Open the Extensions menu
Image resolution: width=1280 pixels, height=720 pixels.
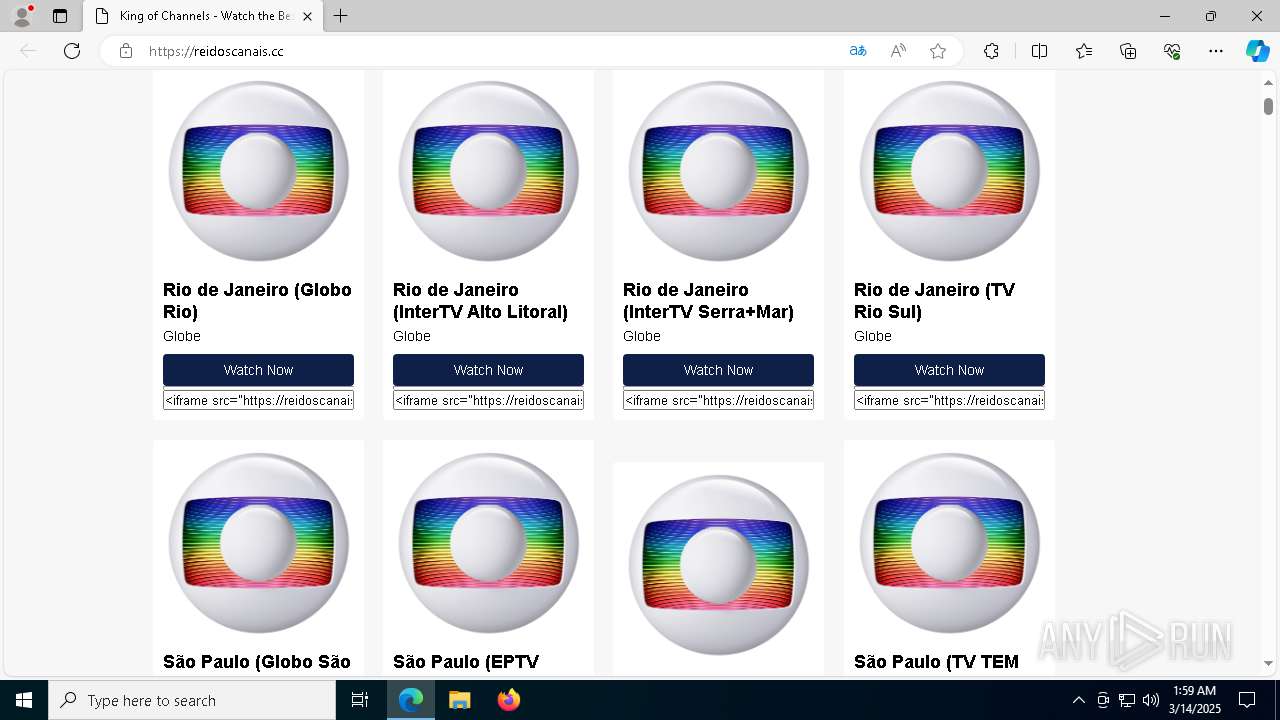click(x=991, y=51)
